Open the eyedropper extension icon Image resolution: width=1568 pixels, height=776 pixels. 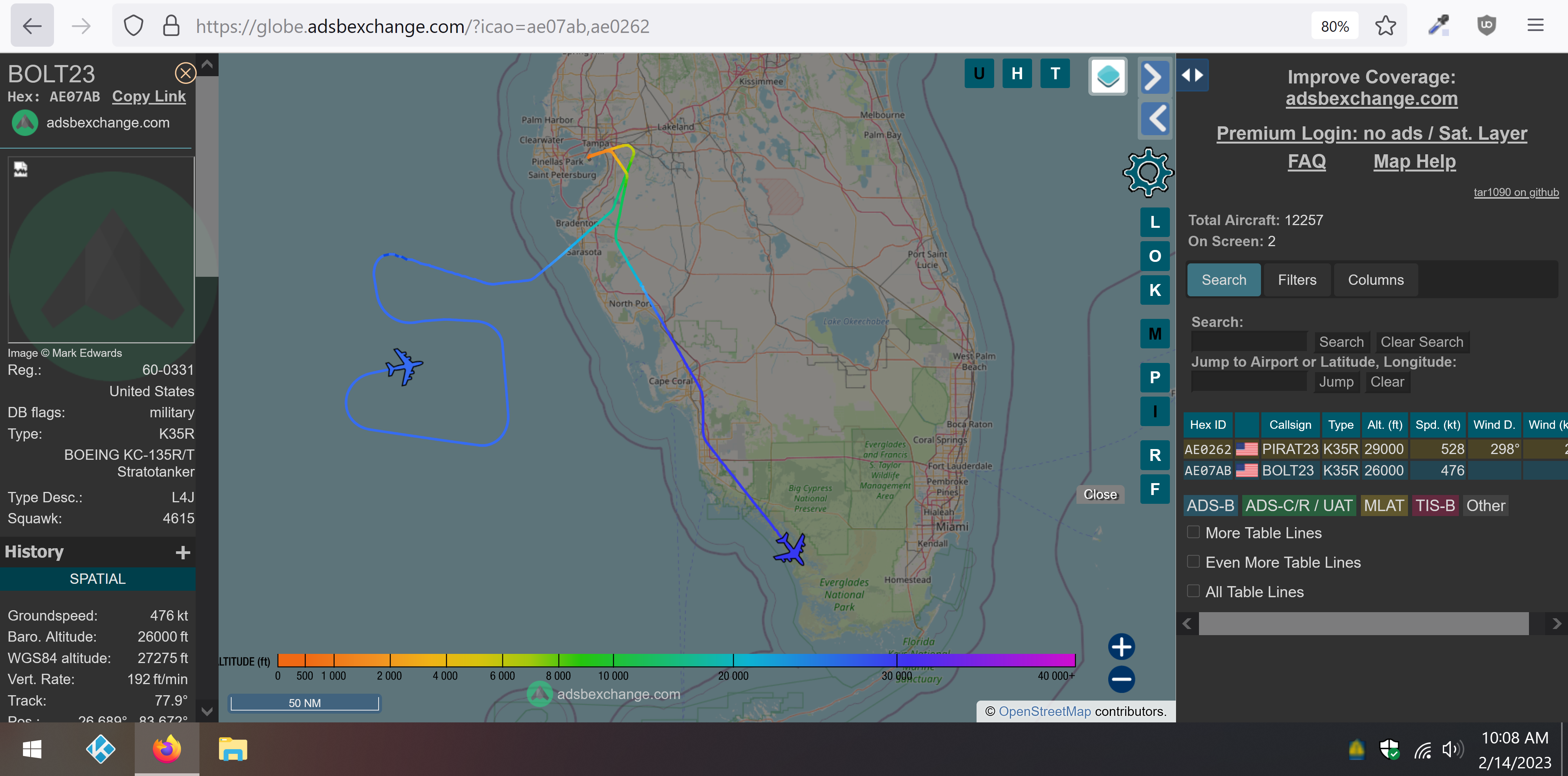coord(1438,26)
